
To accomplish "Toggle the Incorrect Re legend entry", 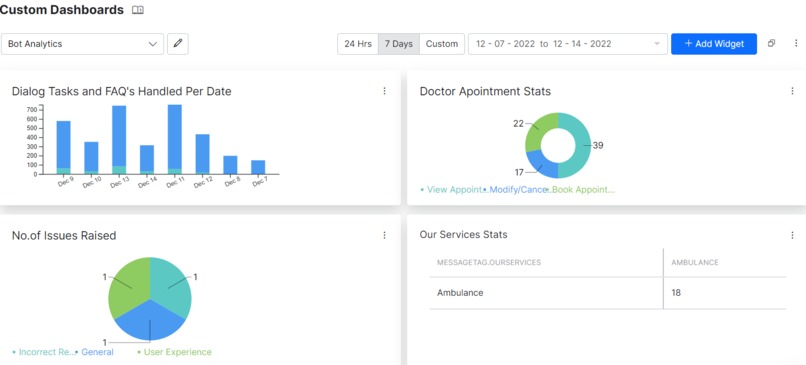I will [44, 352].
